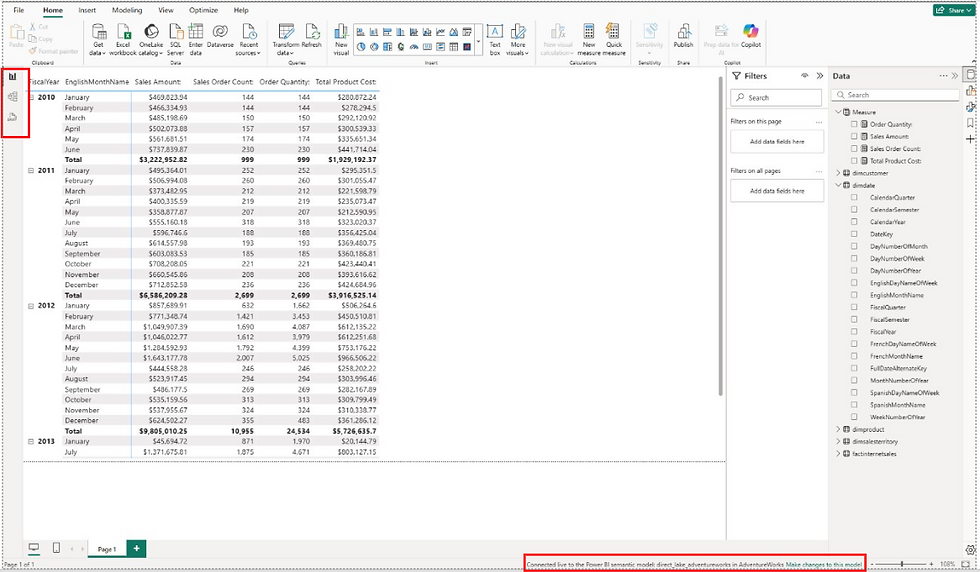Check the Sales Amount measure checkbox
The height and width of the screenshot is (572, 980).
click(854, 136)
